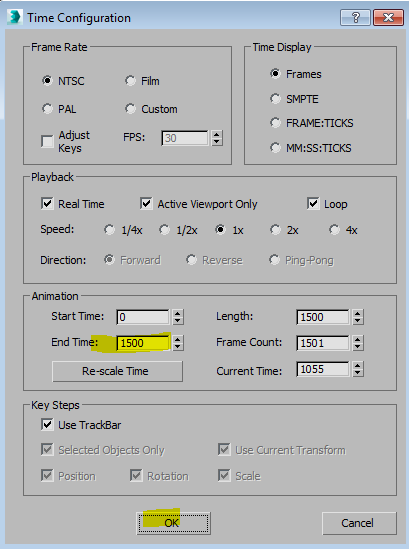
Task: Click the help question mark button
Action: tap(355, 18)
